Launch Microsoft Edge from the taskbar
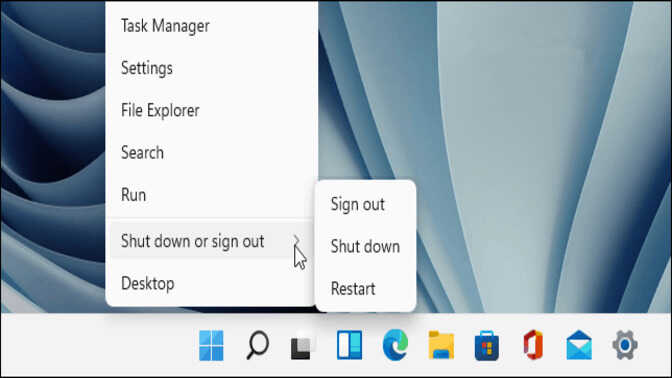This screenshot has width=672, height=378. point(395,345)
